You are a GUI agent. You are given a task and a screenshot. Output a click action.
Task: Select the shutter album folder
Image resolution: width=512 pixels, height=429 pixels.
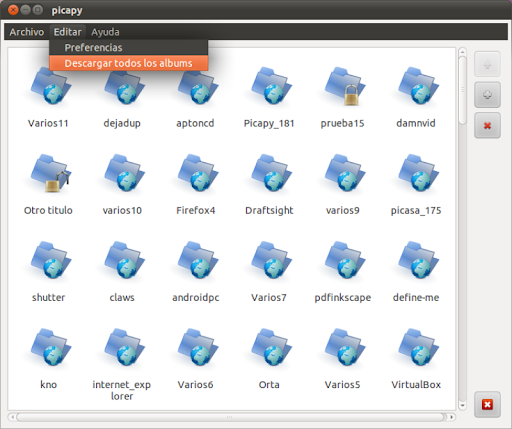pyautogui.click(x=50, y=261)
